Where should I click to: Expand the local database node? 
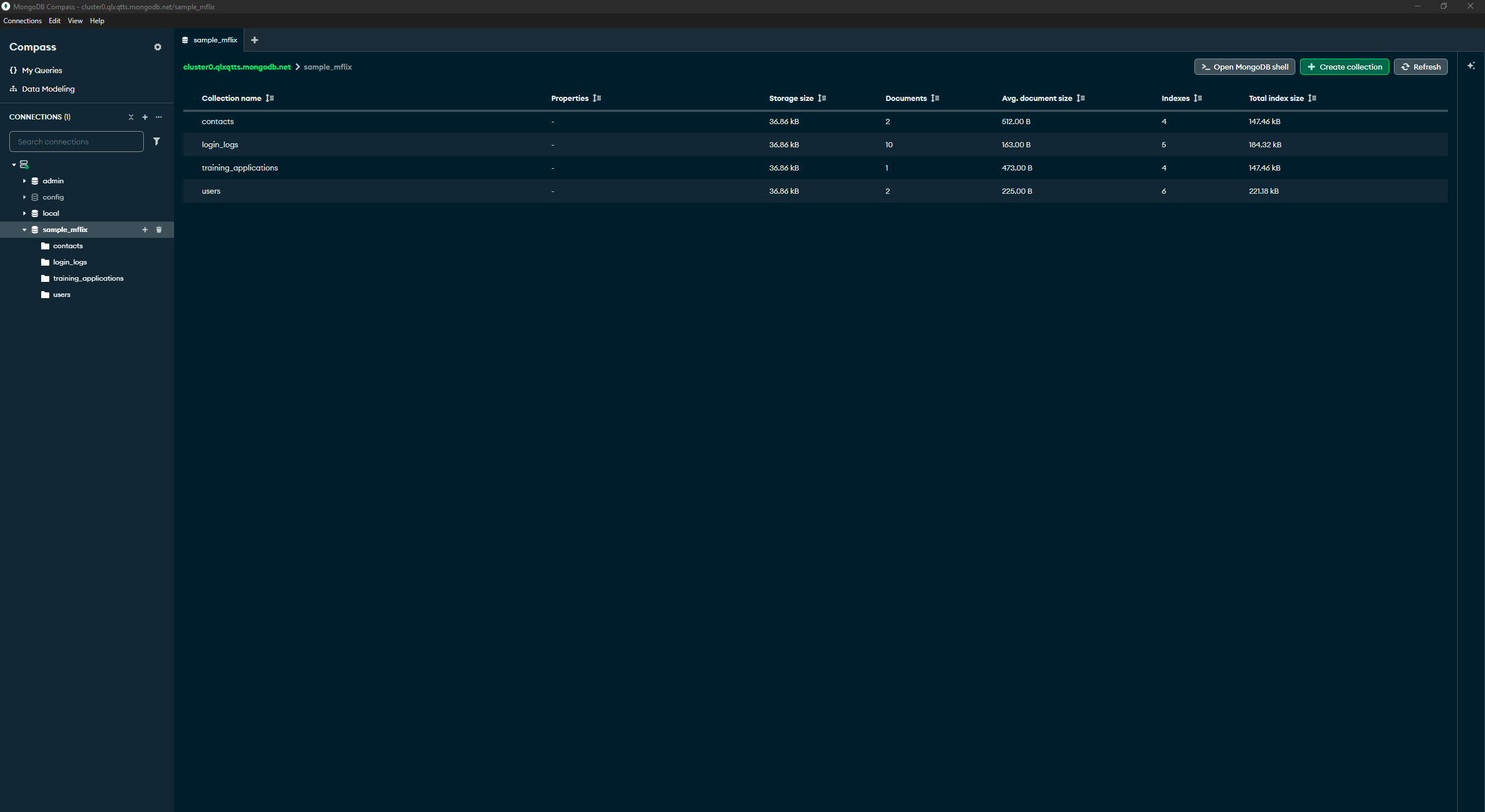tap(24, 213)
